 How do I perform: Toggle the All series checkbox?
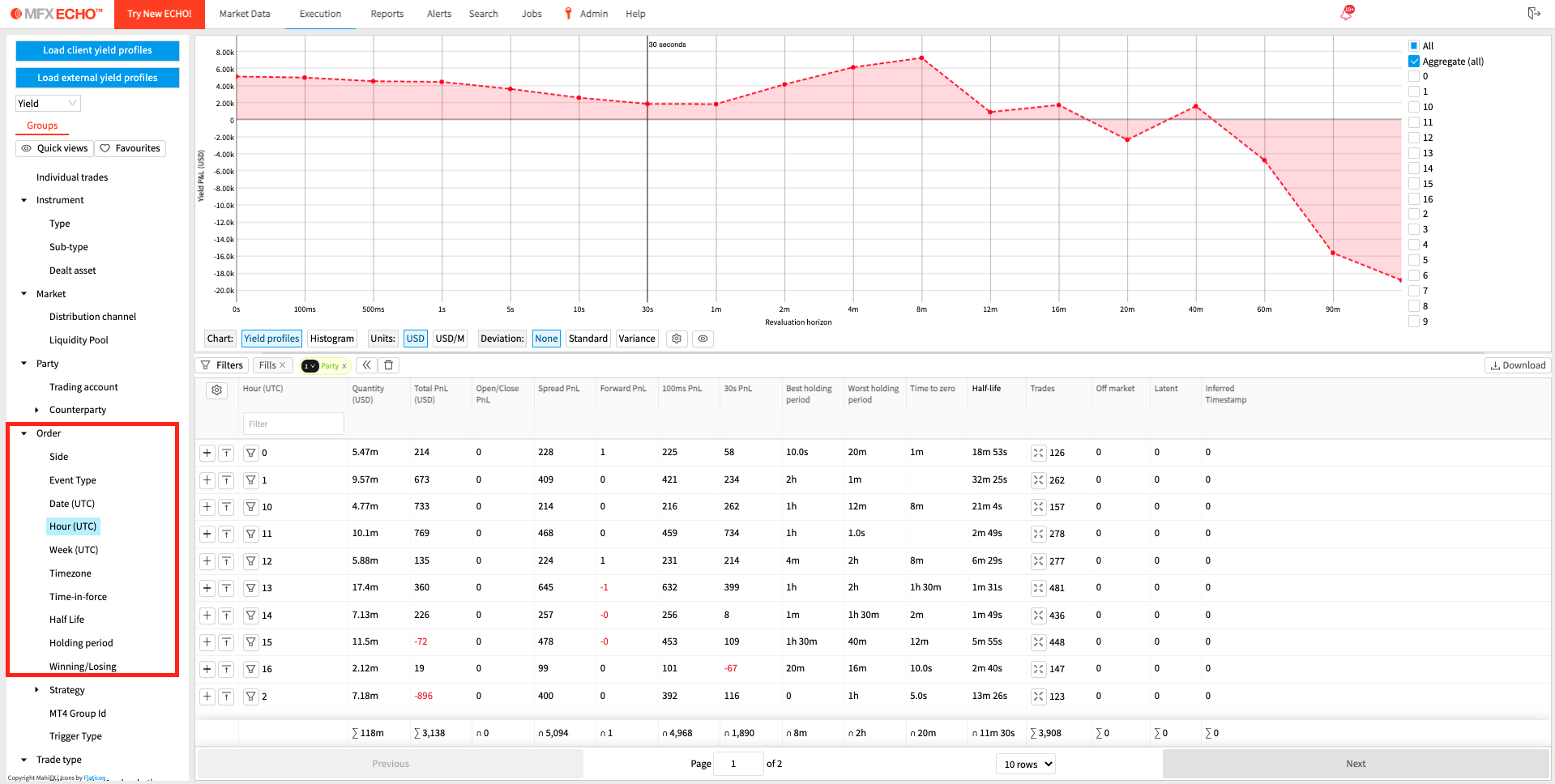tap(1414, 46)
